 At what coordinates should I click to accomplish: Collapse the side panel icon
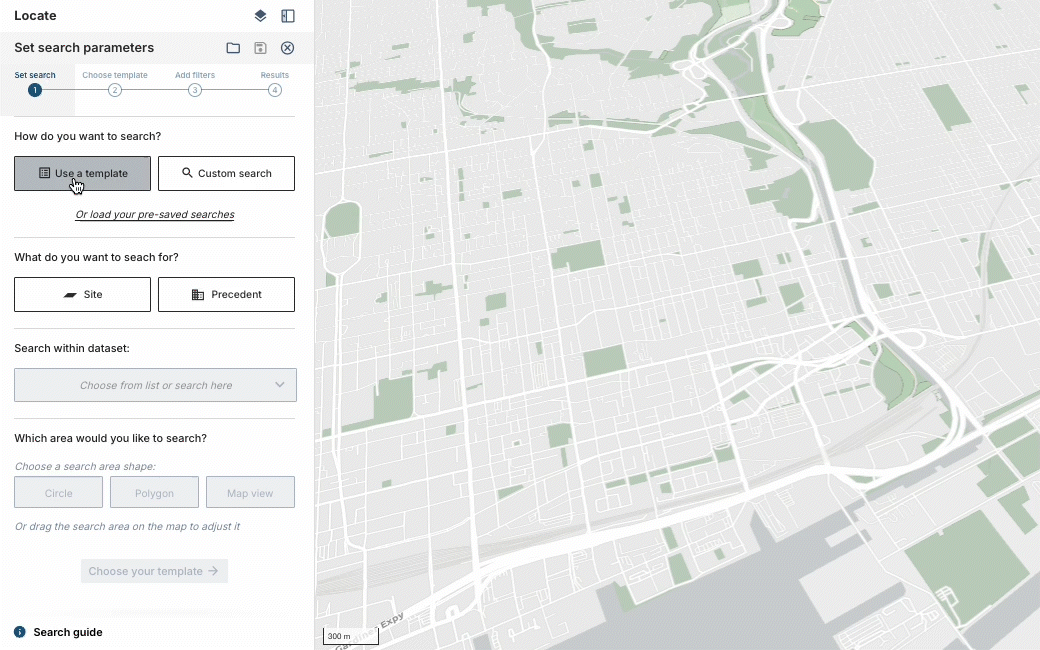tap(288, 16)
